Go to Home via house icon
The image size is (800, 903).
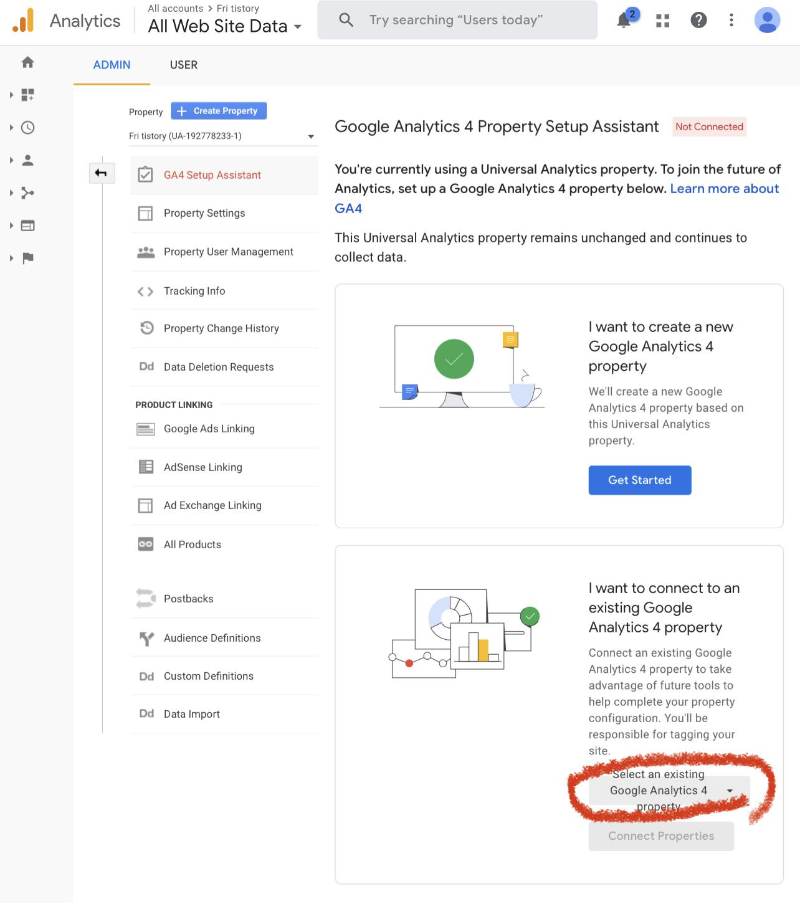[x=28, y=62]
